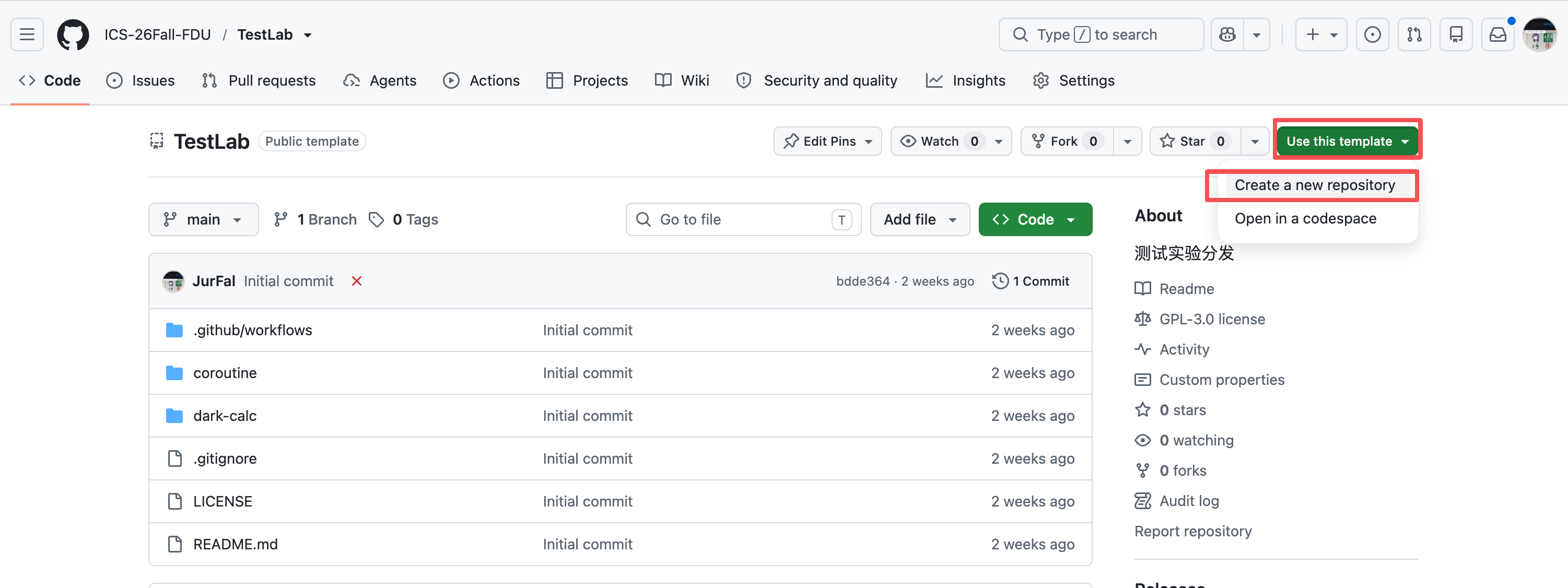Image resolution: width=1568 pixels, height=588 pixels.
Task: Open Copilot dropdown arrow beside chat icon
Action: pyautogui.click(x=1256, y=34)
